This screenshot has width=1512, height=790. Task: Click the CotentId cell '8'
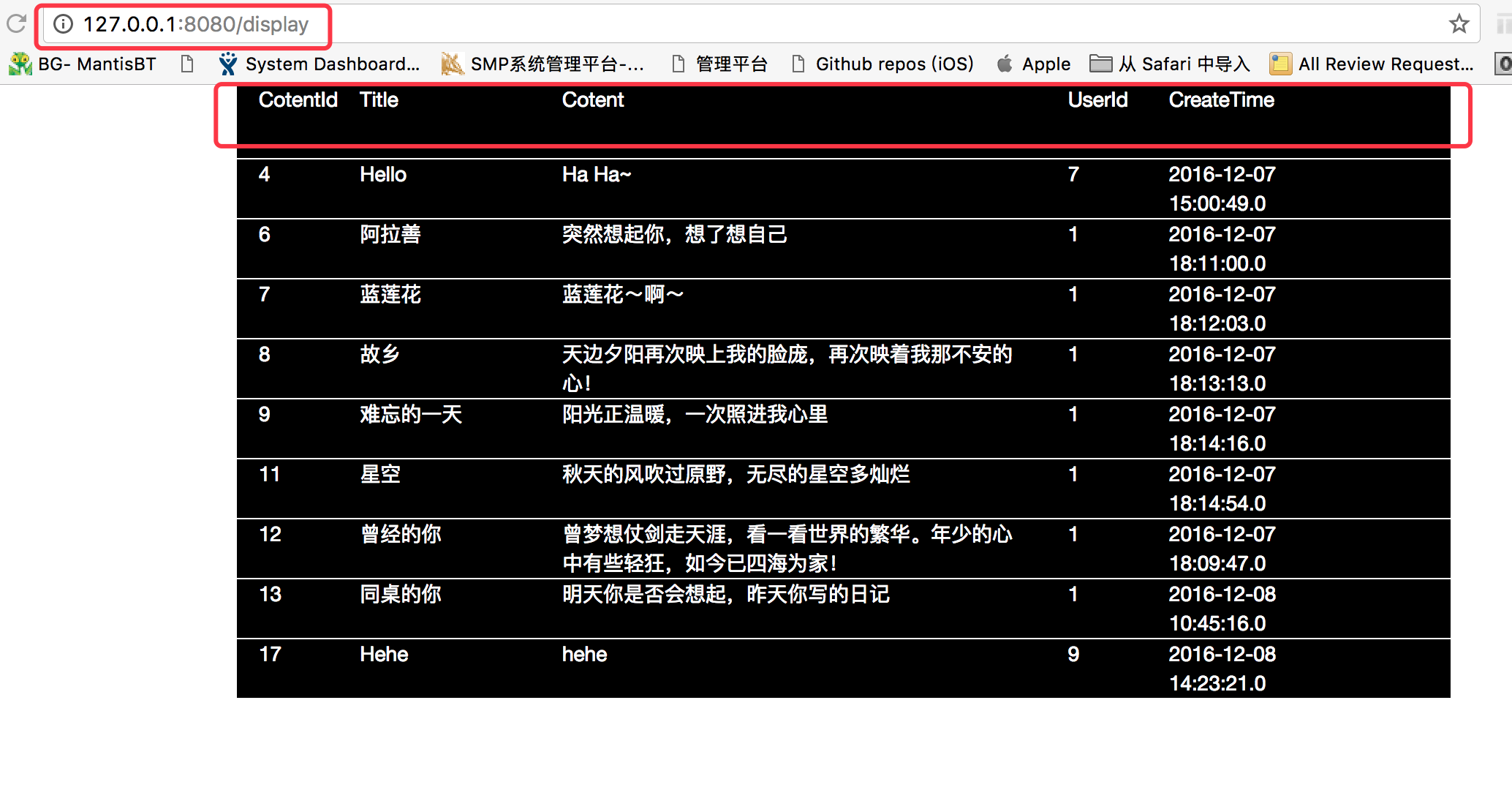pyautogui.click(x=264, y=354)
